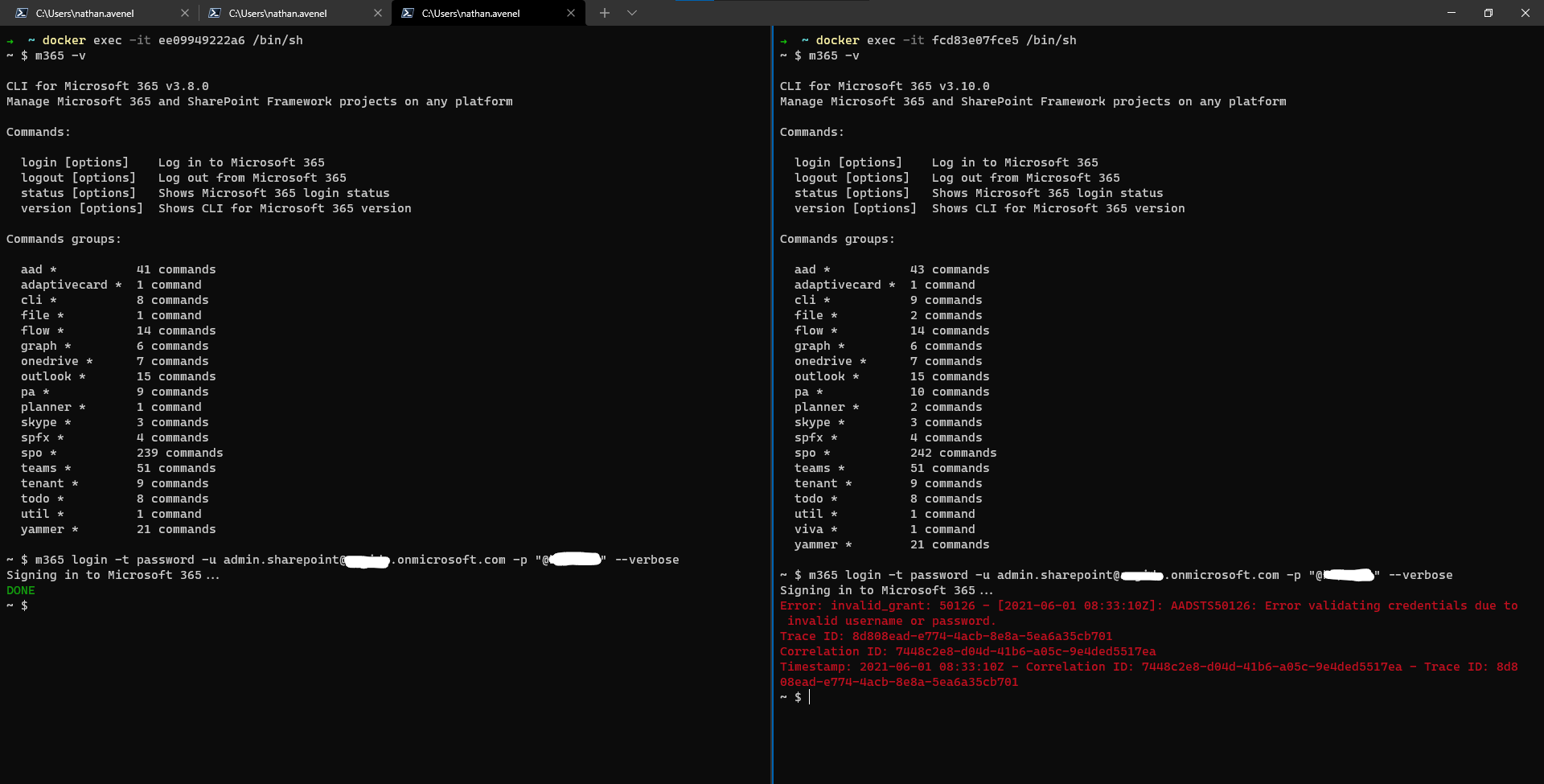
Task: Open a new terminal tab with the plus icon
Action: coord(604,13)
